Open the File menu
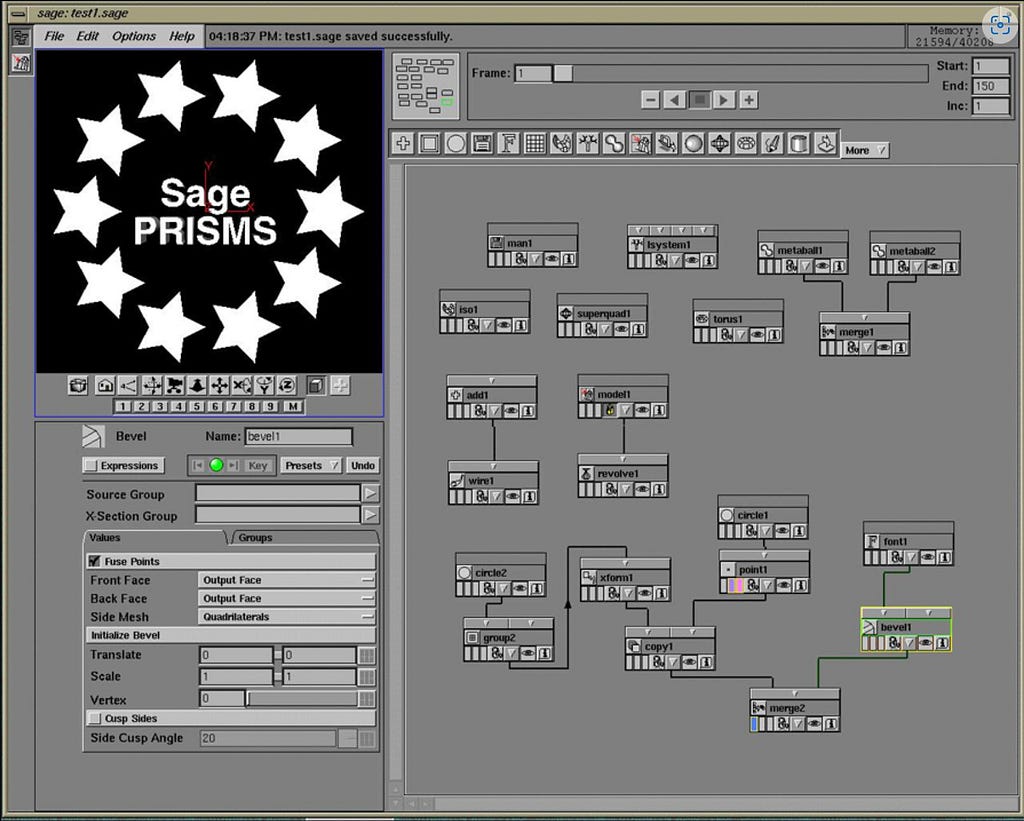This screenshot has height=821, width=1024. (x=54, y=36)
